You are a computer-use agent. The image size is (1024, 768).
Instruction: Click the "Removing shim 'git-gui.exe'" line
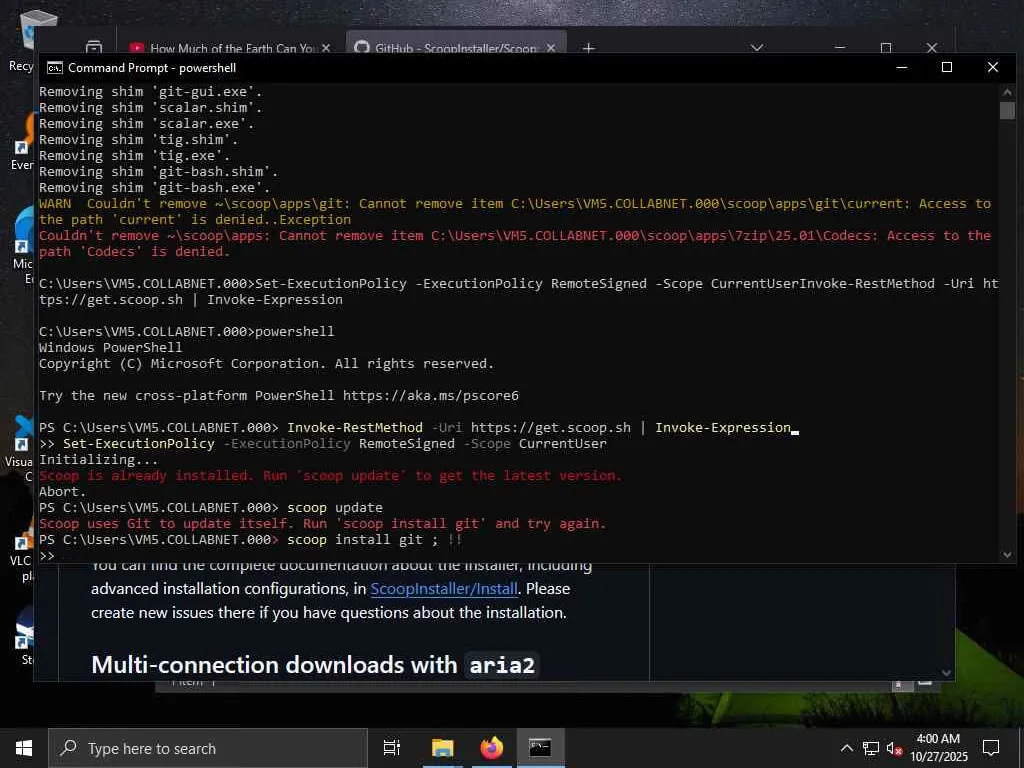click(150, 92)
